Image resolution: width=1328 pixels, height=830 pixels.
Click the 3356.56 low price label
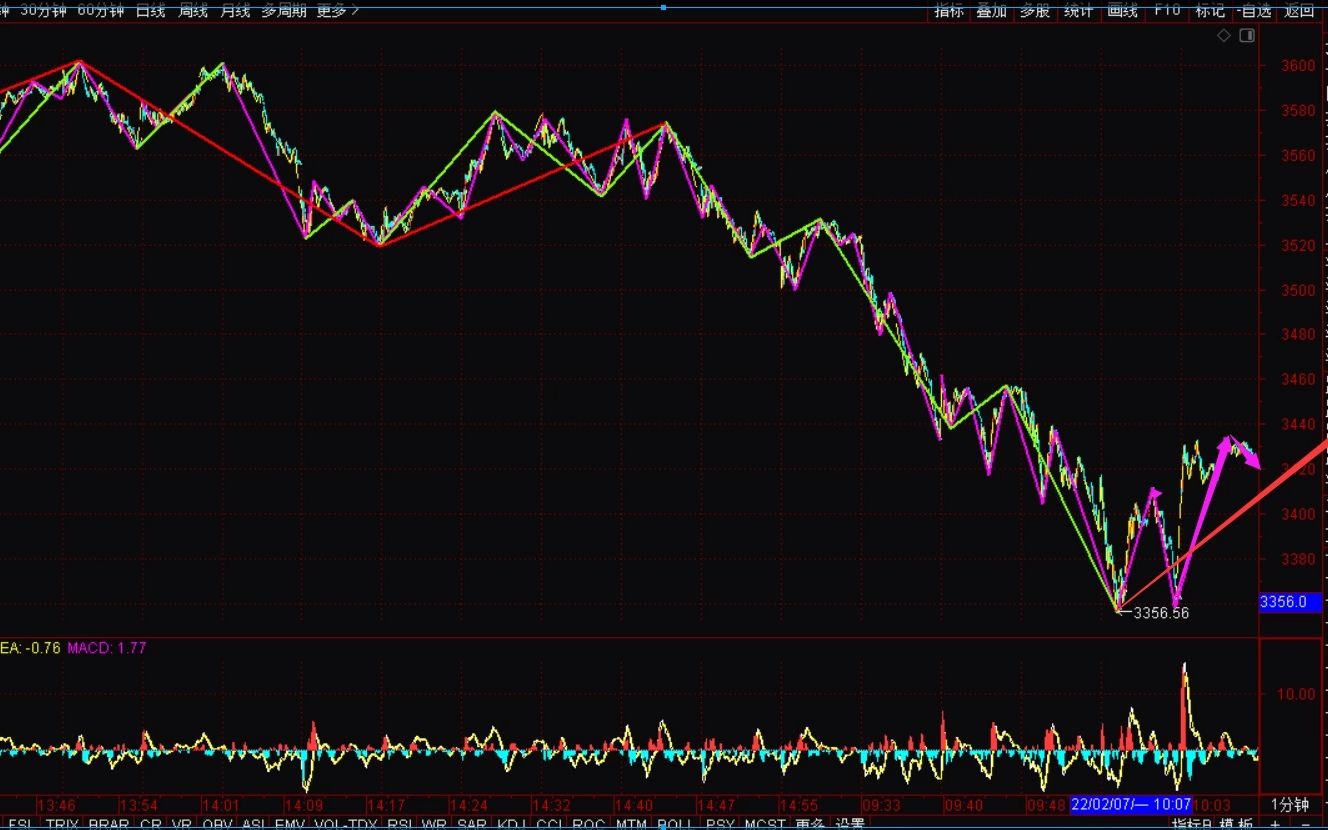point(1161,613)
